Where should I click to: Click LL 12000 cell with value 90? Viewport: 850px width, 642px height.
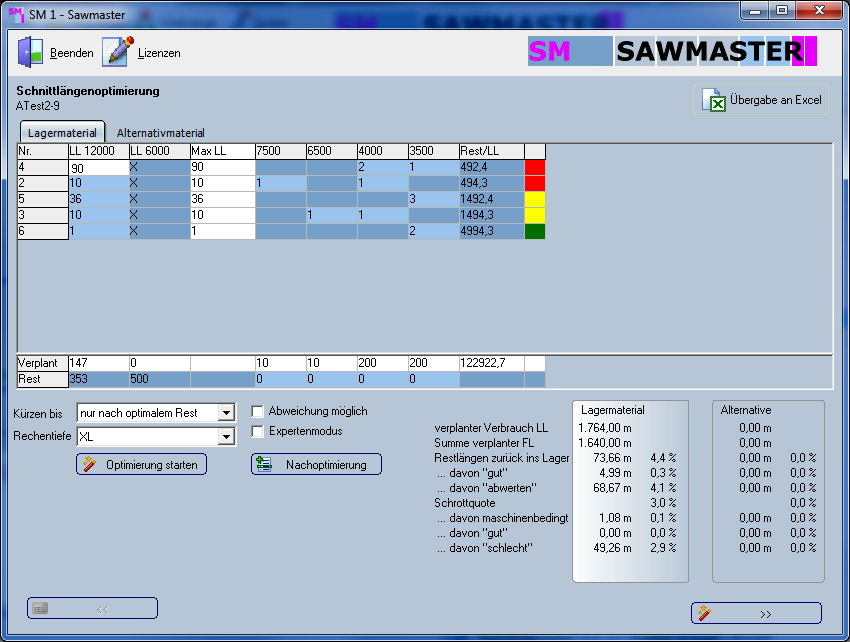pos(99,168)
